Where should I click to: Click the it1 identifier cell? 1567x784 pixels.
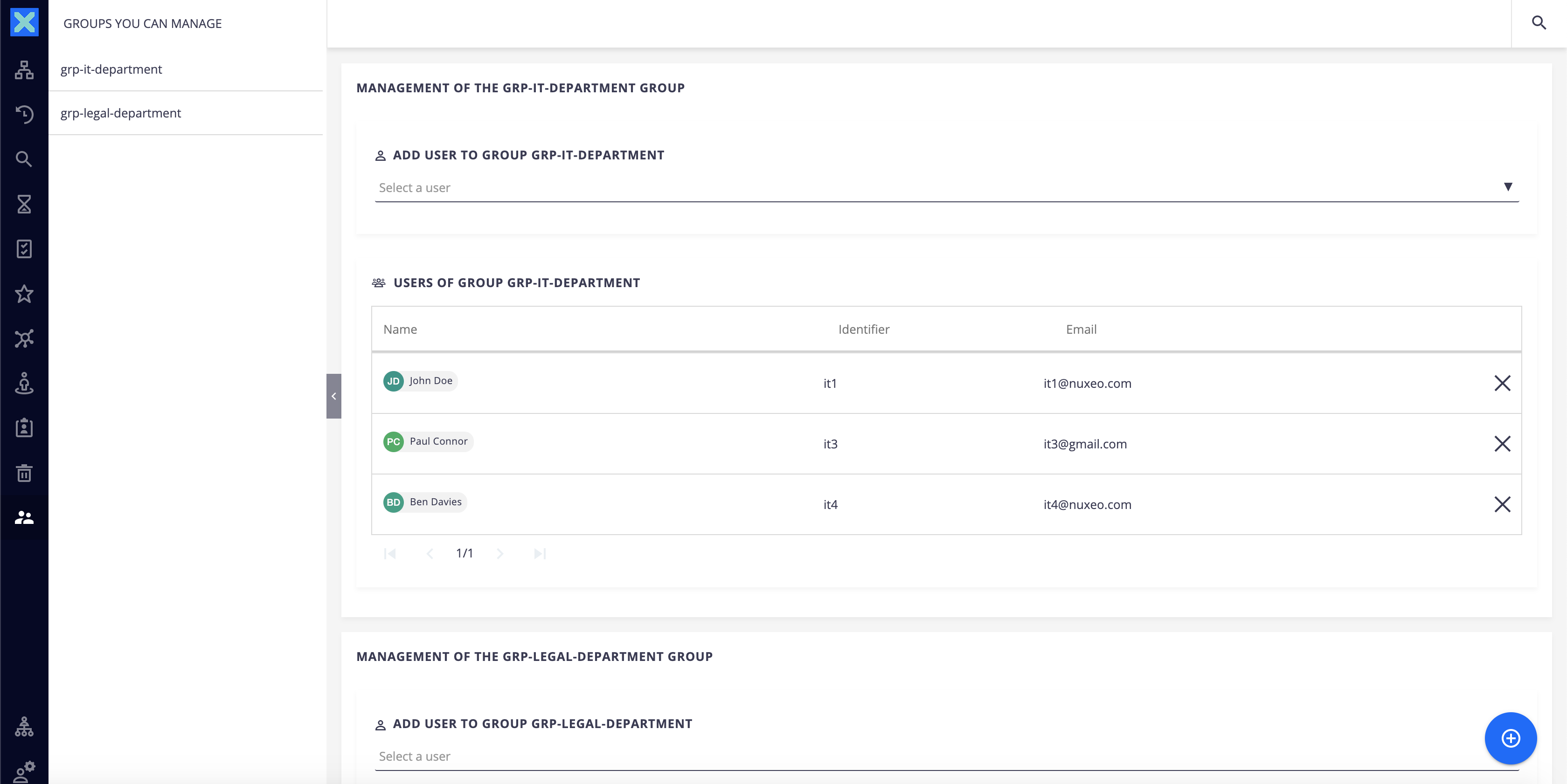830,384
